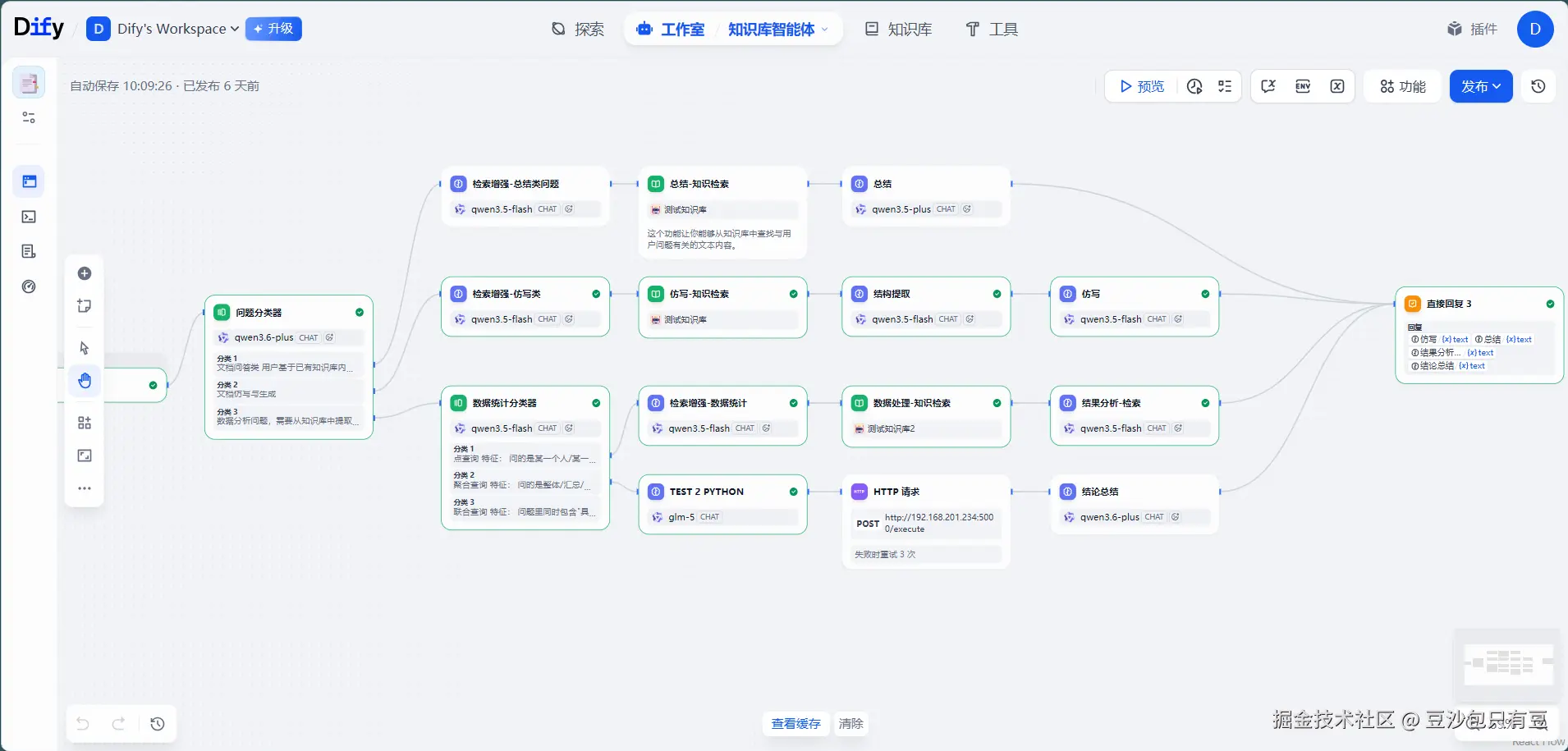Click the 直接回复 3 node icon
This screenshot has height=751, width=1568.
1412,304
